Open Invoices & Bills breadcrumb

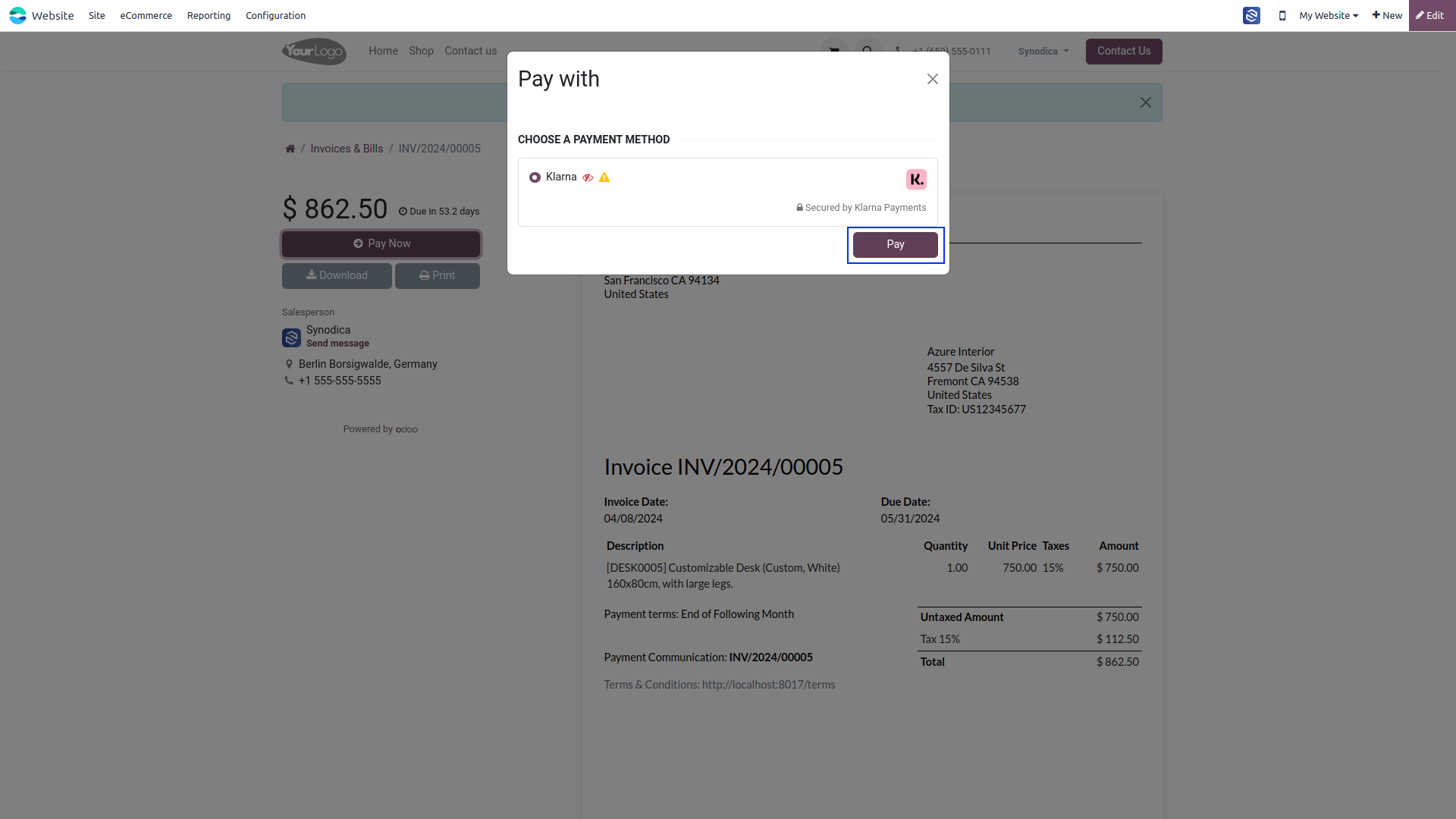coord(347,149)
